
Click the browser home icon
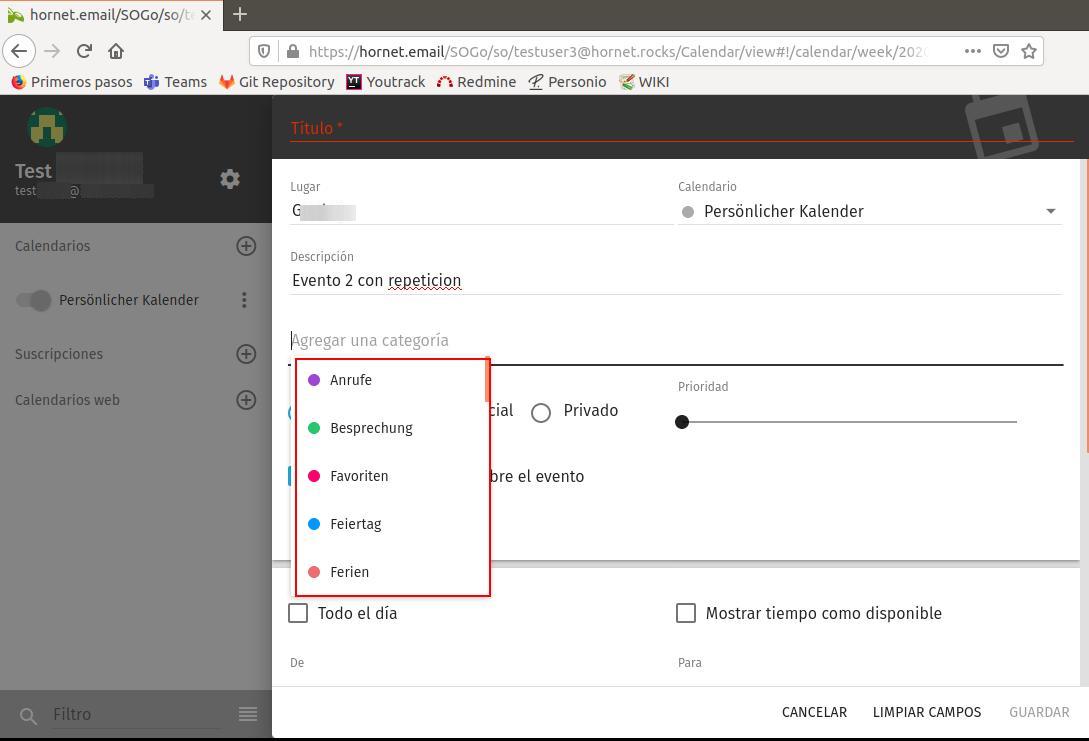116,51
